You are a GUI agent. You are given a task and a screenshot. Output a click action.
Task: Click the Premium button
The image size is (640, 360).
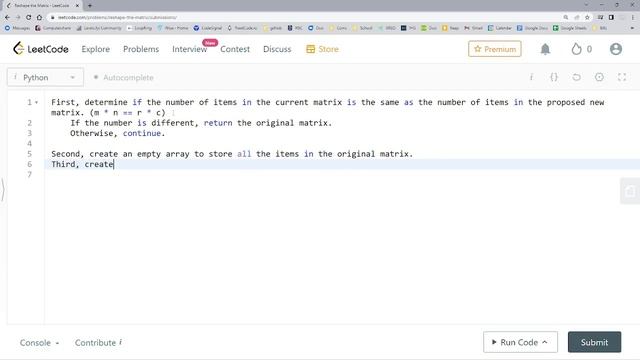pos(495,49)
